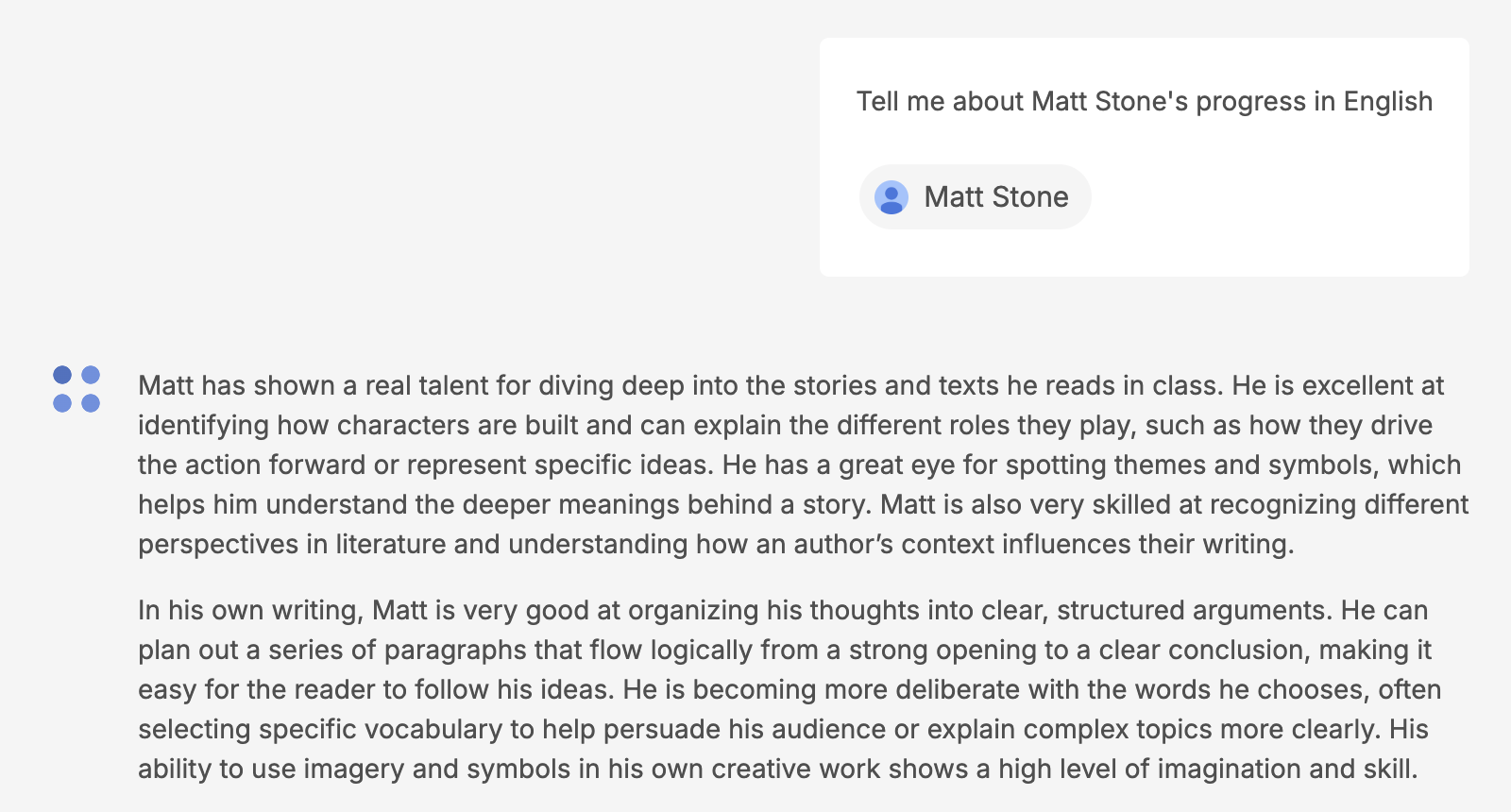
Task: Click the top-right dot of assistant logo
Action: click(91, 375)
